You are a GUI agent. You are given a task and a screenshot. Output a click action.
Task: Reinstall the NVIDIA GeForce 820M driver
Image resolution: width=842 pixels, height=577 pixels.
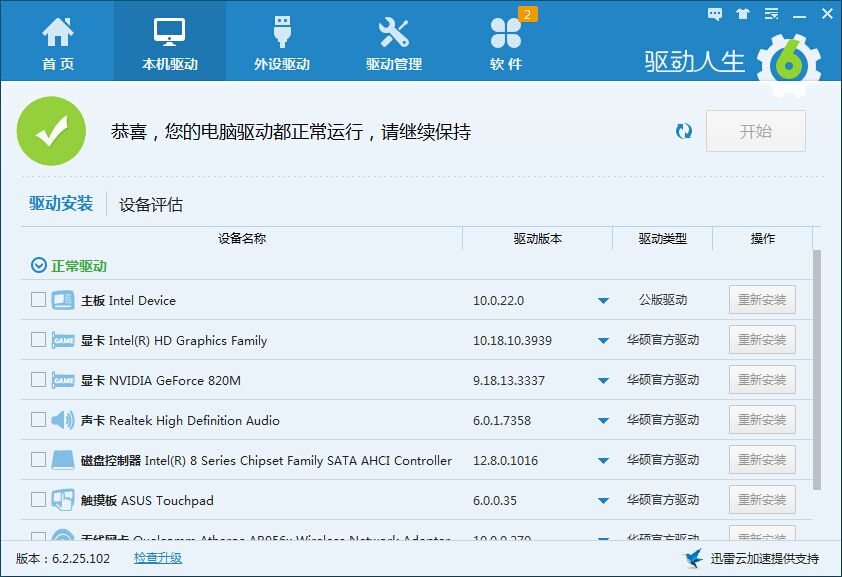point(762,379)
